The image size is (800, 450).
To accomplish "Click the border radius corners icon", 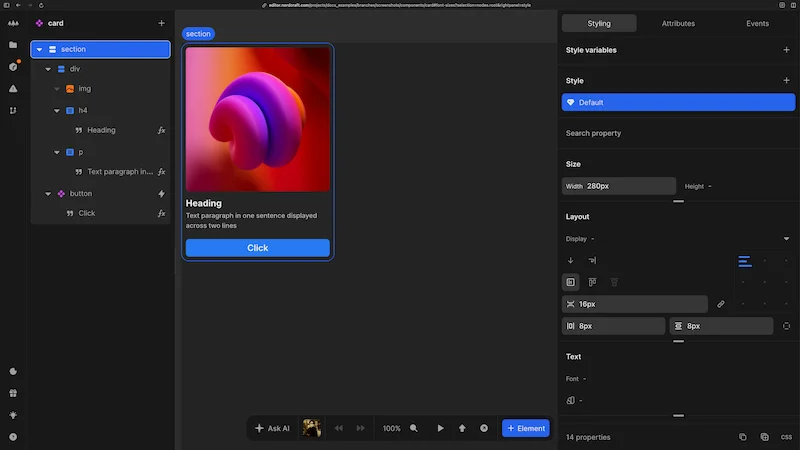I will click(x=786, y=326).
